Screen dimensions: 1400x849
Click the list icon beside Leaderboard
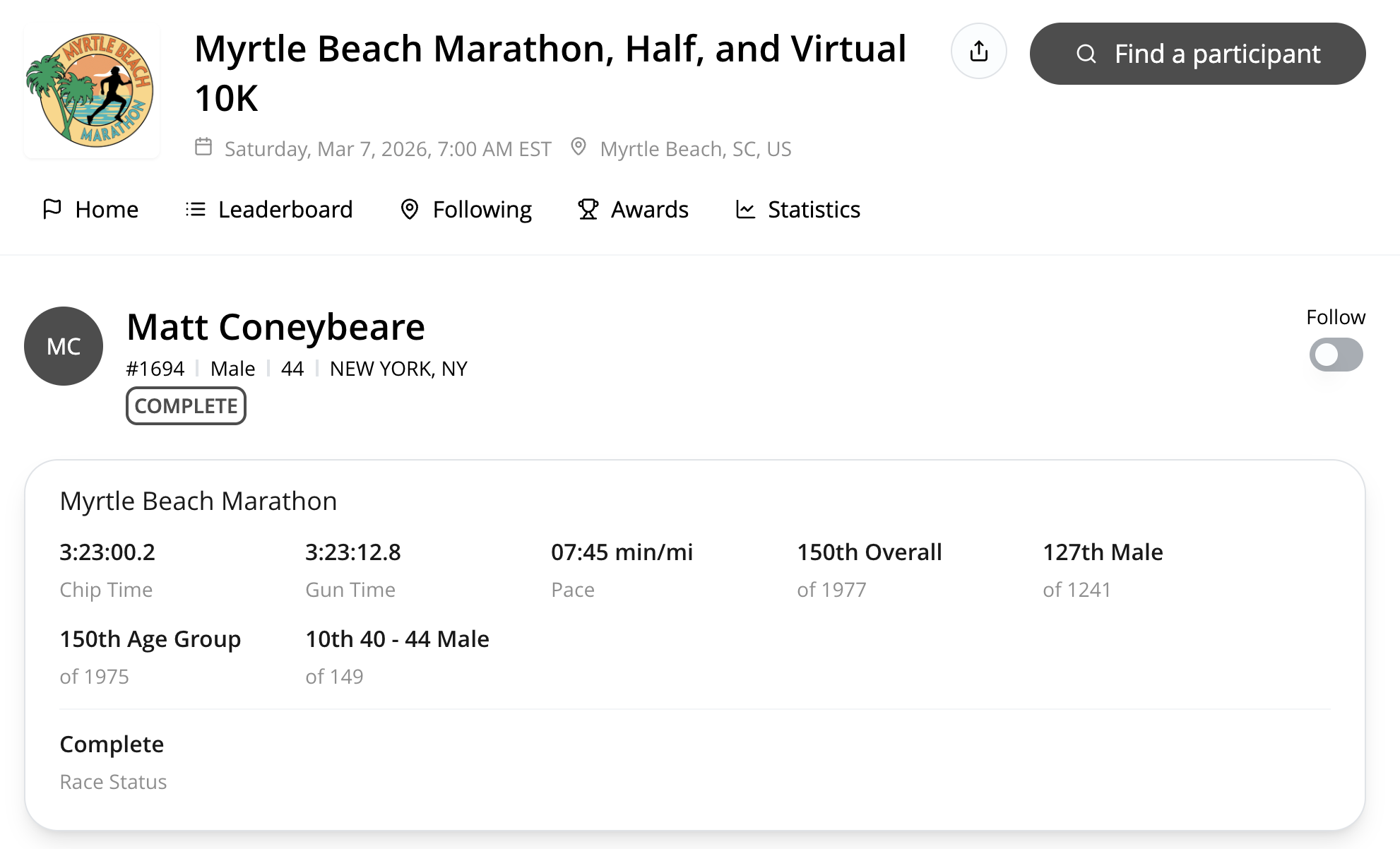click(x=196, y=209)
